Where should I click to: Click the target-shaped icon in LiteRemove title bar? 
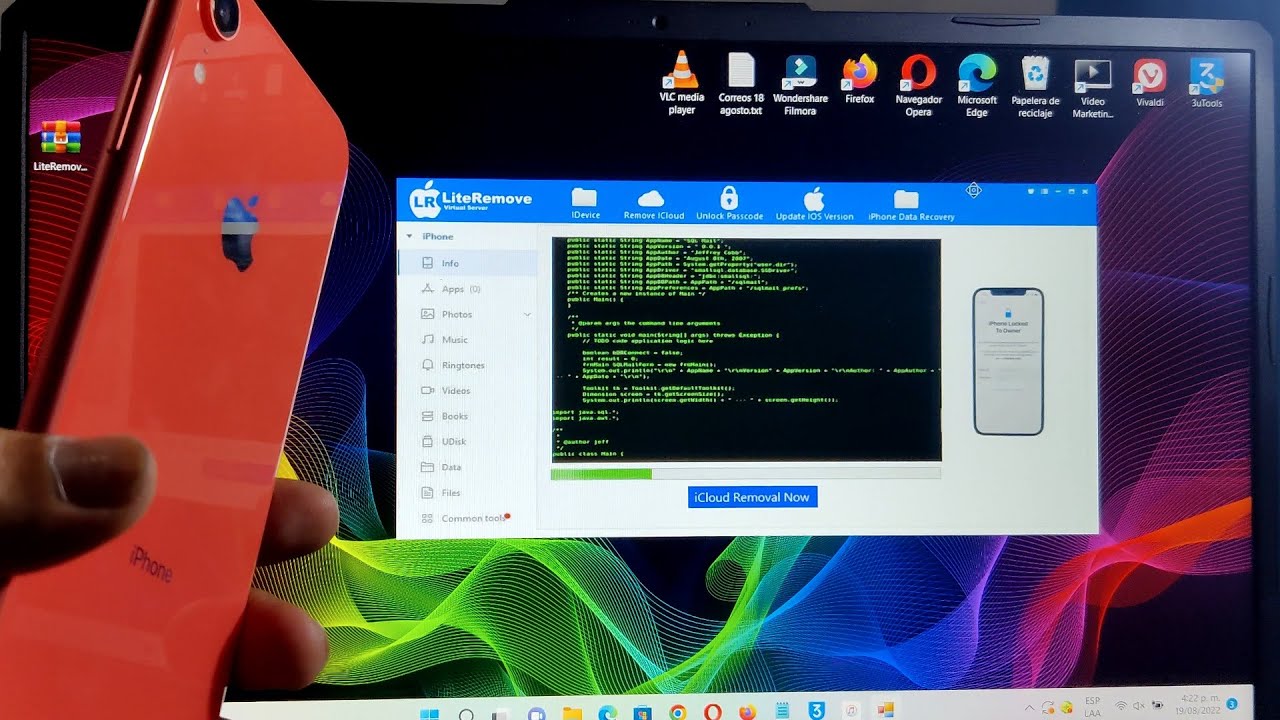[973, 190]
